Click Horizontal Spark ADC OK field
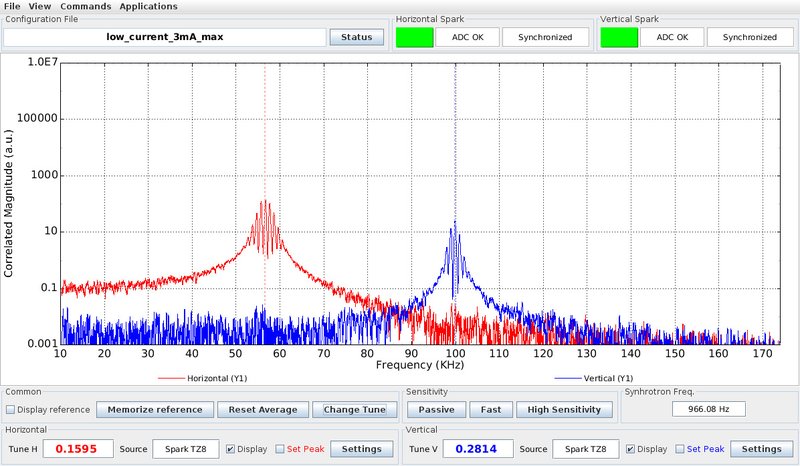 [x=467, y=37]
